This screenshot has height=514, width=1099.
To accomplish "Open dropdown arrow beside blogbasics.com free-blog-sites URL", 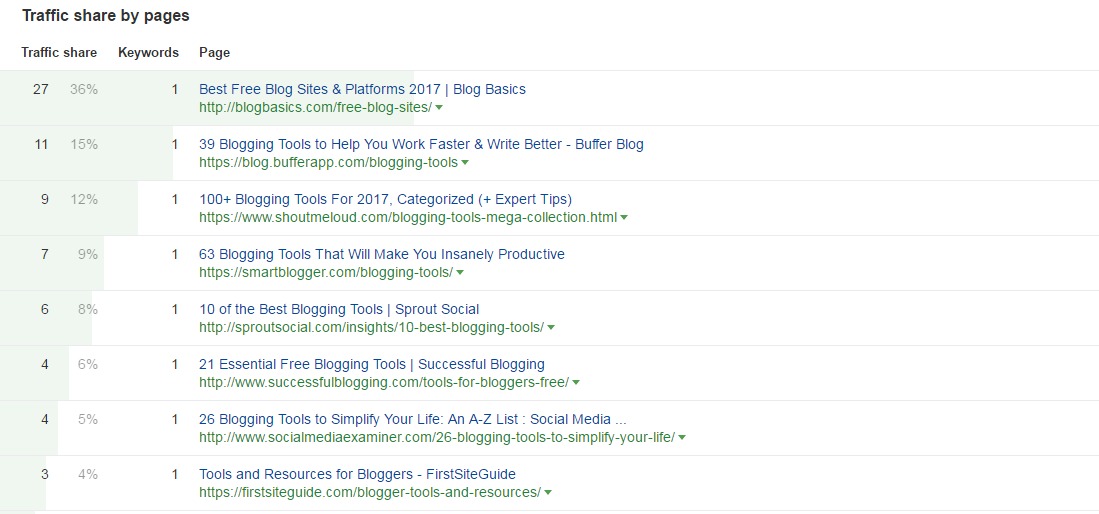I will click(439, 108).
